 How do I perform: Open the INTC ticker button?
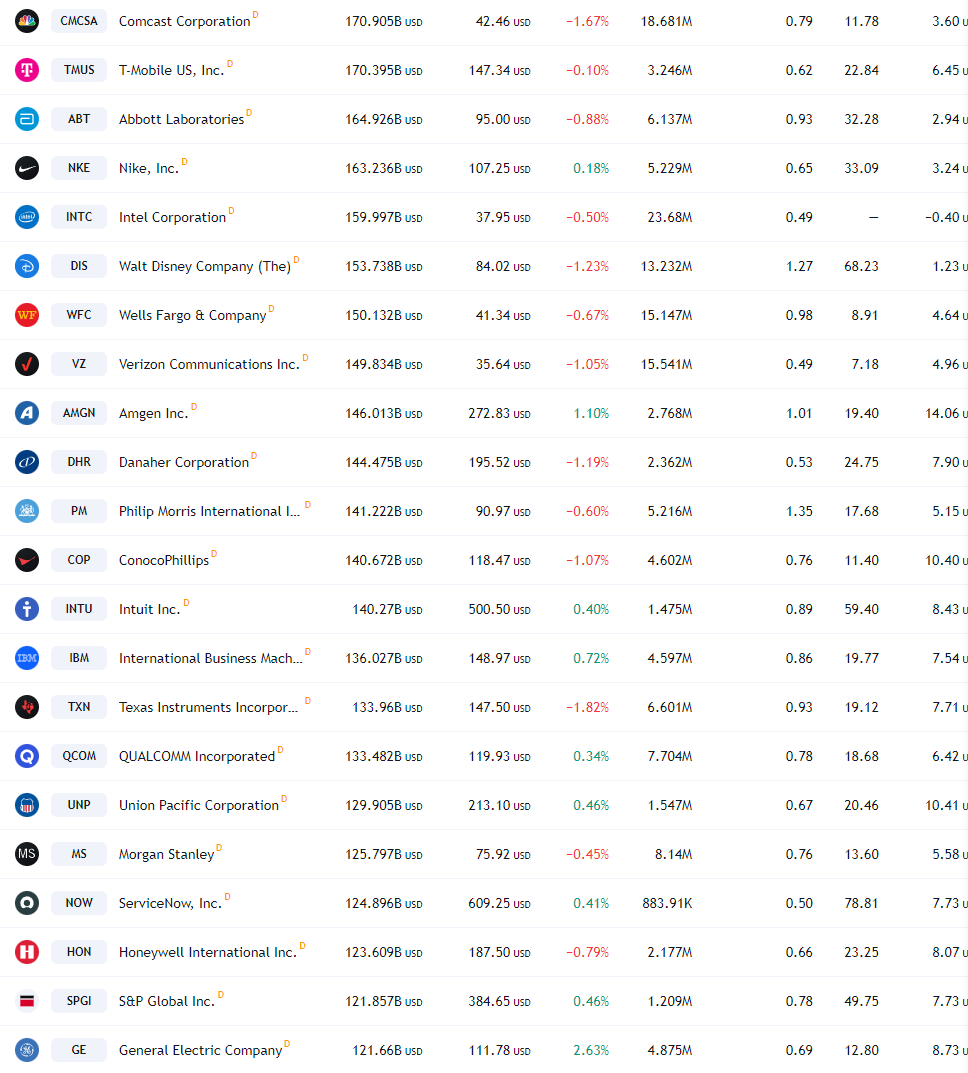coord(79,217)
